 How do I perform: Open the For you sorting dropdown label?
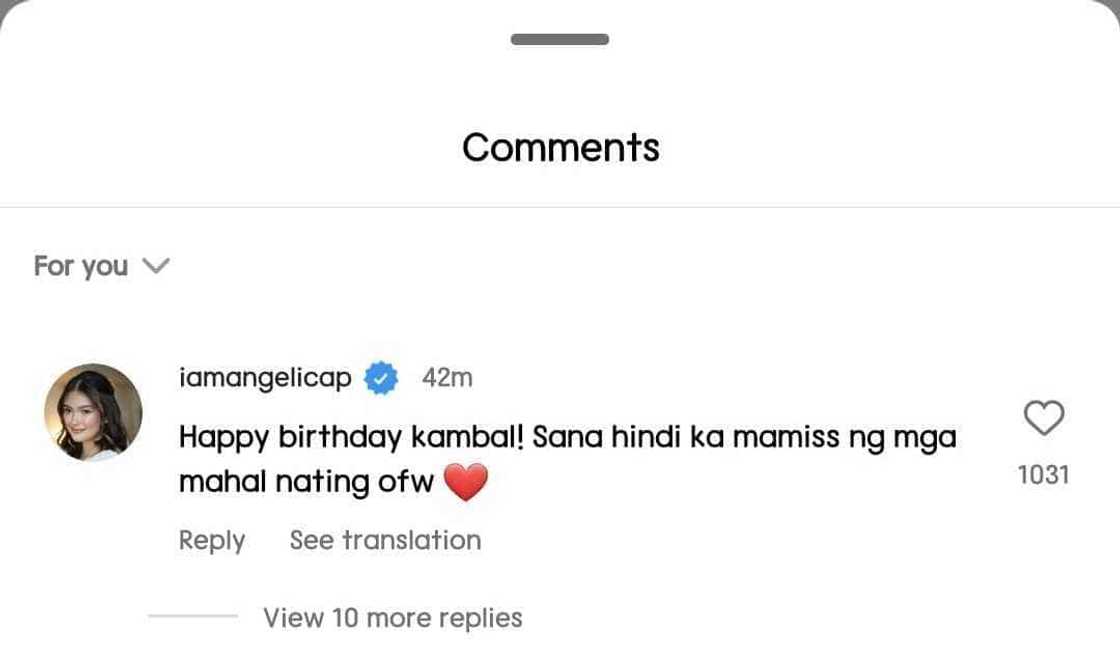click(x=81, y=266)
